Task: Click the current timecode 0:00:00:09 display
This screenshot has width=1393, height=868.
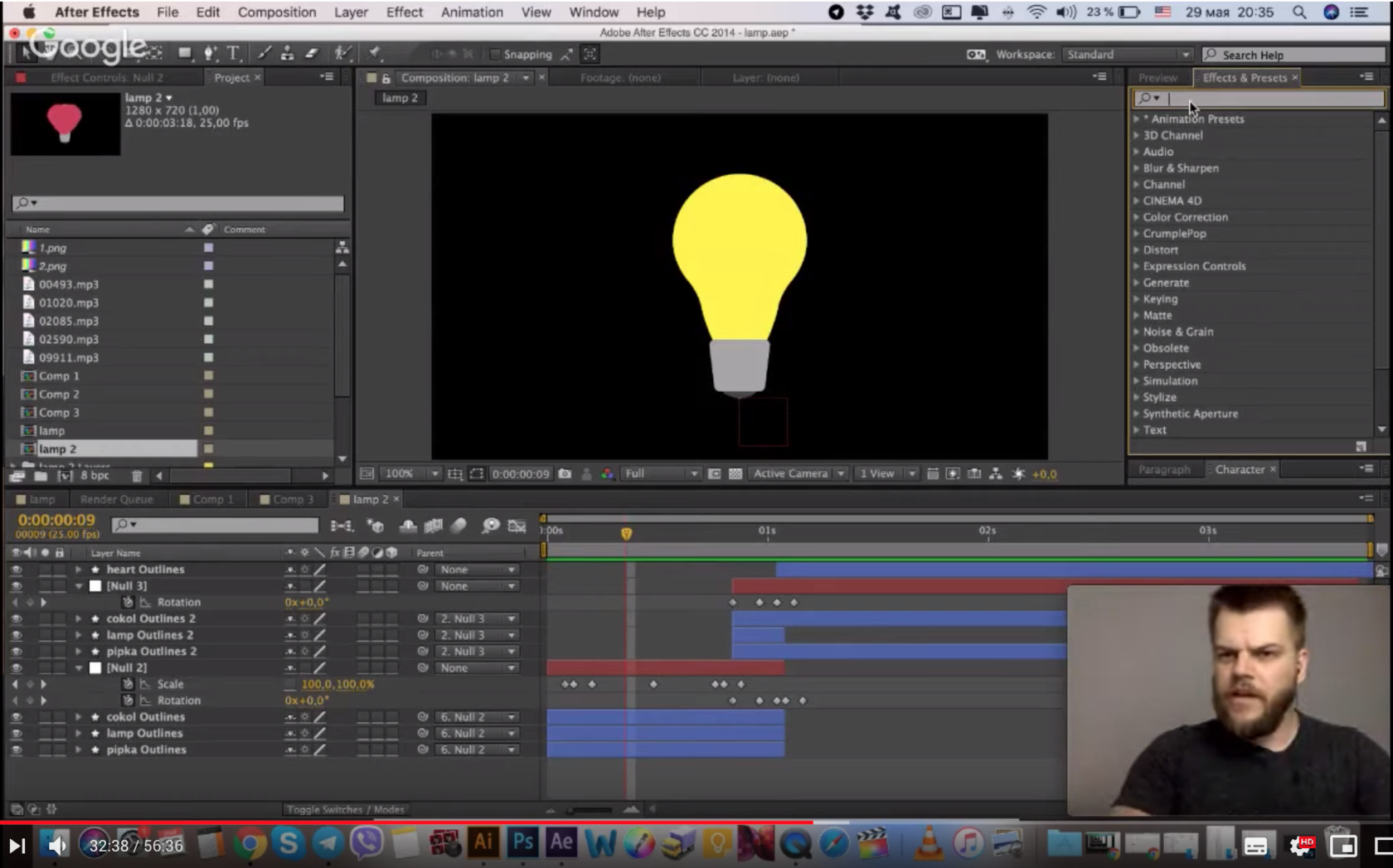Action: pyautogui.click(x=56, y=521)
